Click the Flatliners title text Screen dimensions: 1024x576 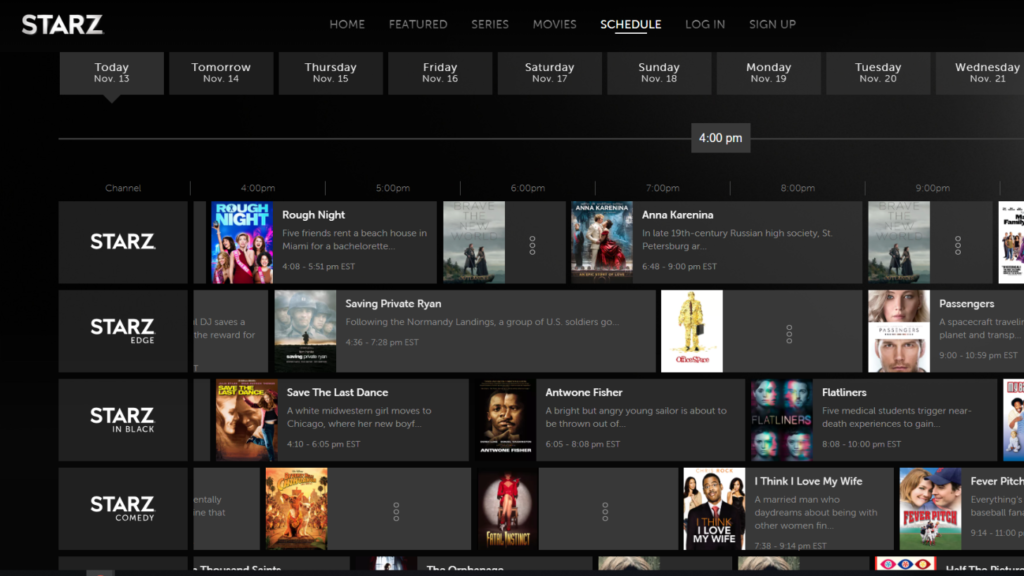(x=844, y=392)
